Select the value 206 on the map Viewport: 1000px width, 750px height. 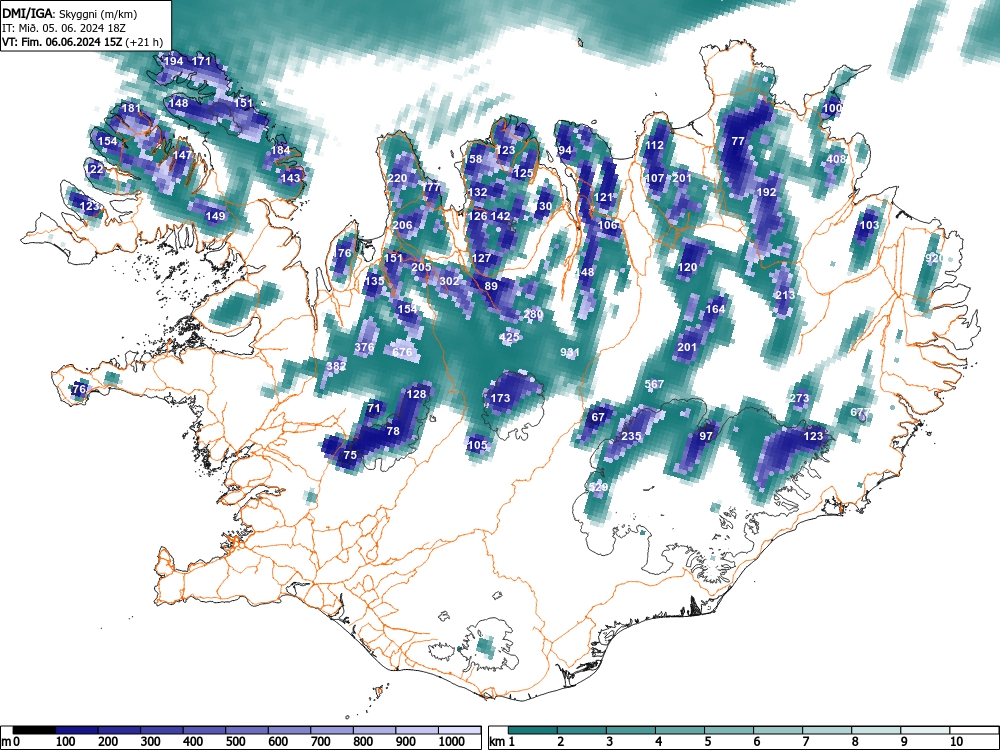(x=402, y=224)
